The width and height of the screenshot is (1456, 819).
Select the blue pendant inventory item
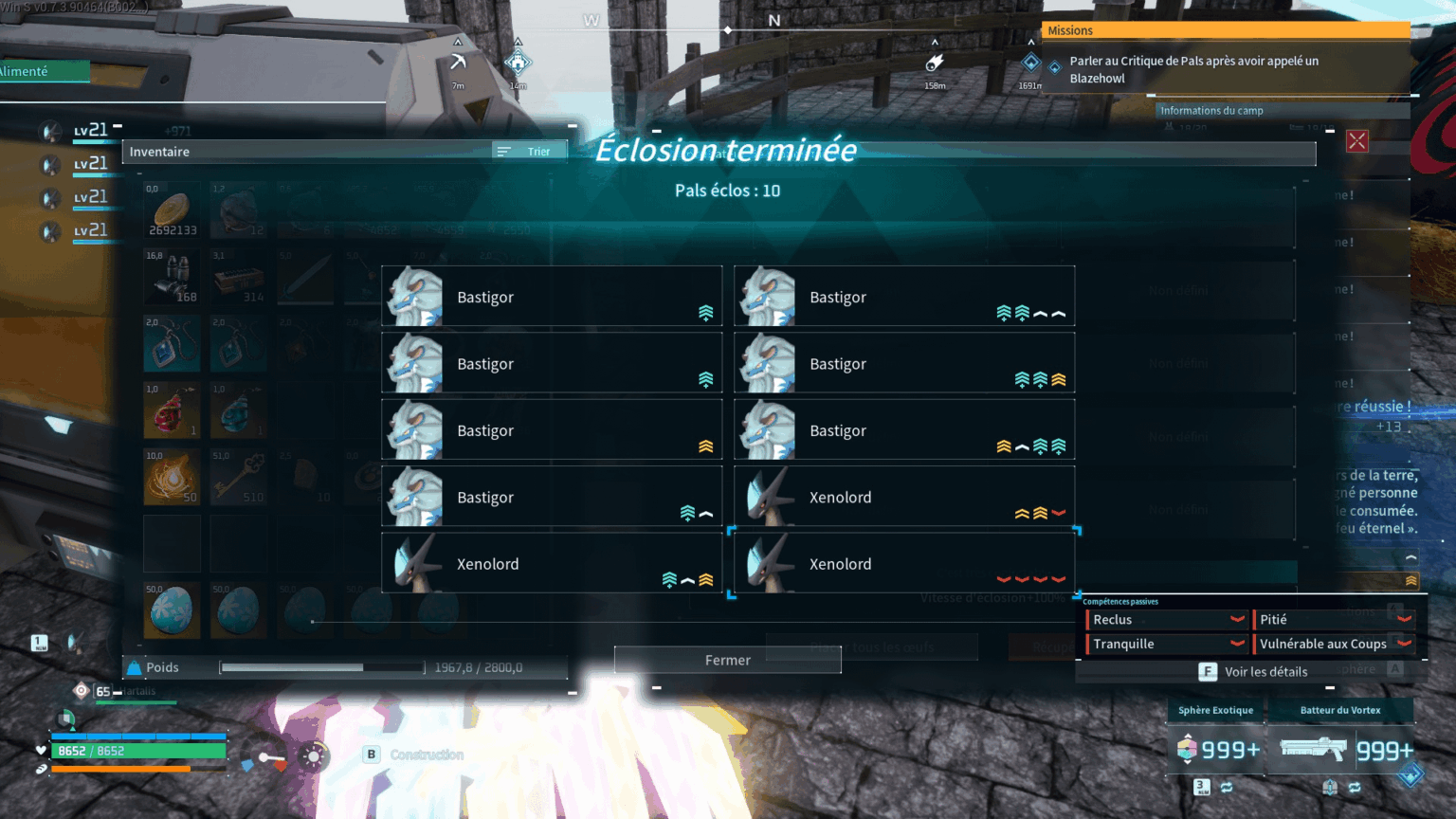[172, 343]
